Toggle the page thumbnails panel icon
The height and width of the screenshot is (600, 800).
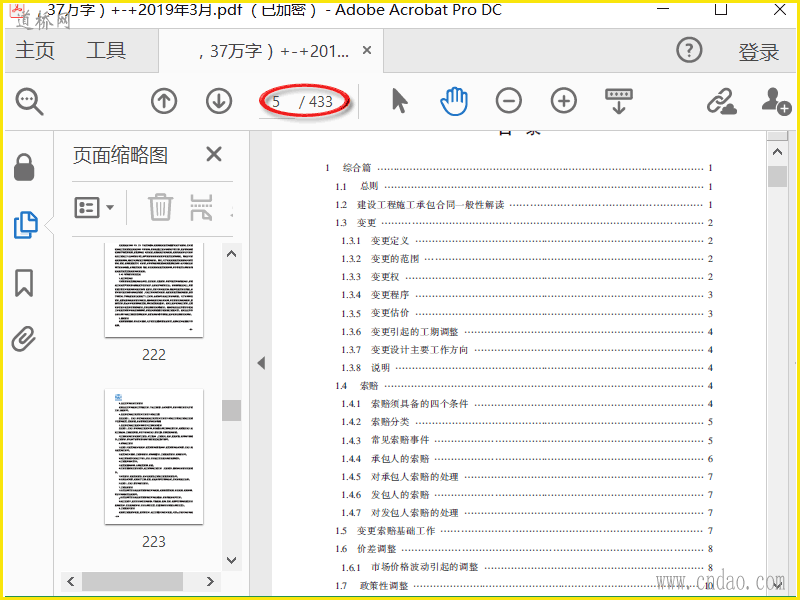(26, 224)
